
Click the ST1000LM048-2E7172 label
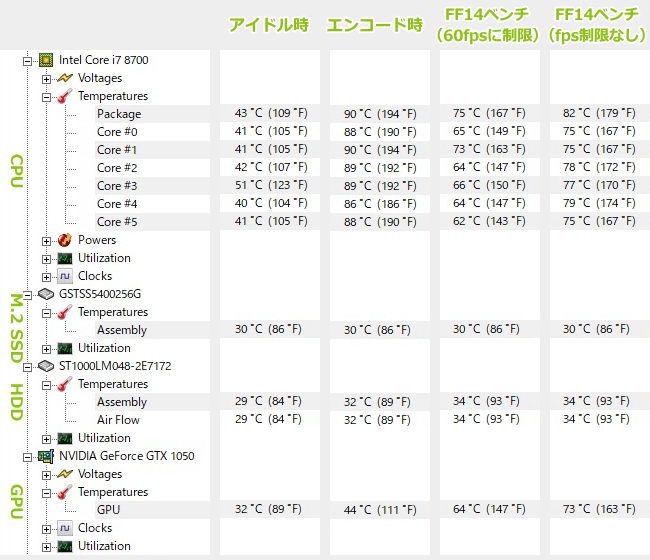(115, 366)
